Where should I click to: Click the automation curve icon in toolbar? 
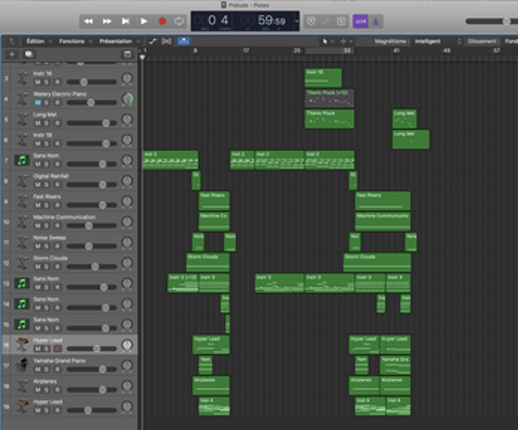pos(153,41)
